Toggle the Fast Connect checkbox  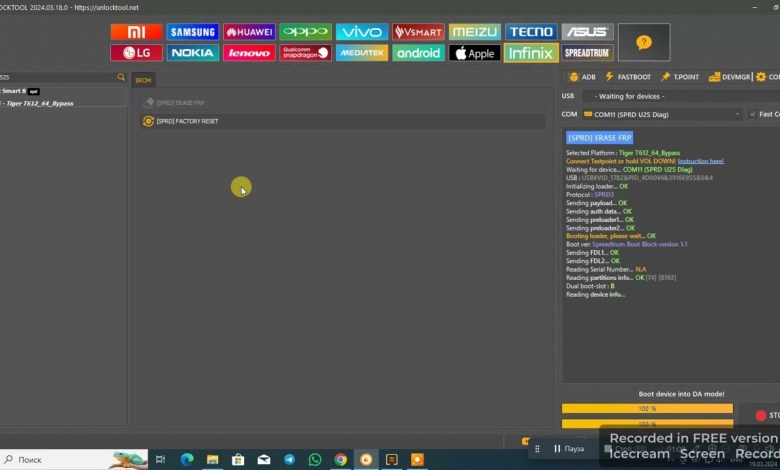click(x=753, y=114)
